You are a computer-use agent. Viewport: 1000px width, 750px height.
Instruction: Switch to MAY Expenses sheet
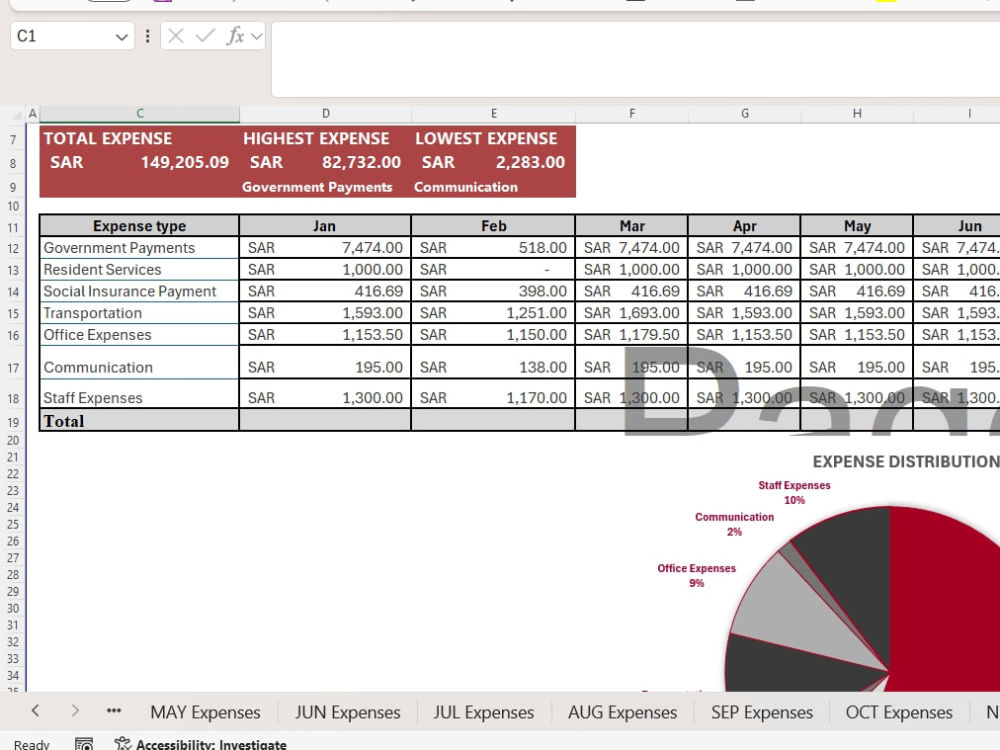[x=205, y=712]
